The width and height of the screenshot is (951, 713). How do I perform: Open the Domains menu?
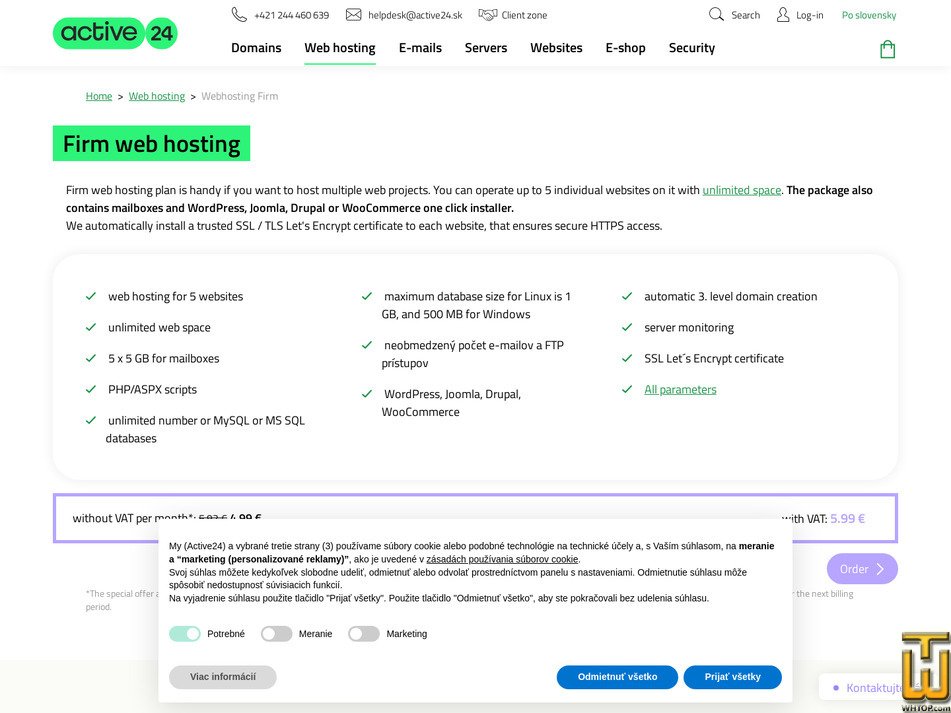[x=256, y=48]
